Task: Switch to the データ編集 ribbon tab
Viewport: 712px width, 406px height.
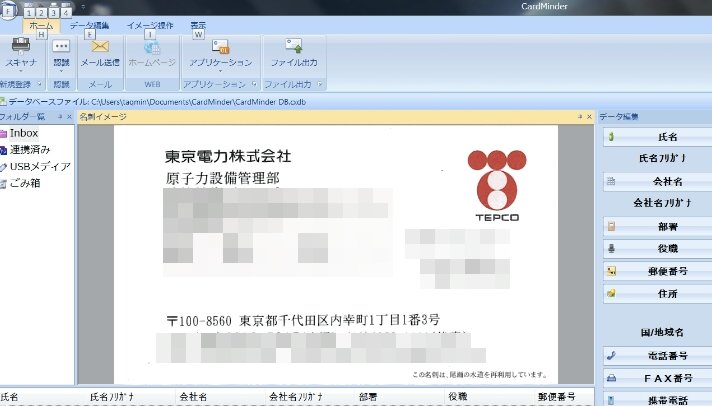Action: coord(89,26)
